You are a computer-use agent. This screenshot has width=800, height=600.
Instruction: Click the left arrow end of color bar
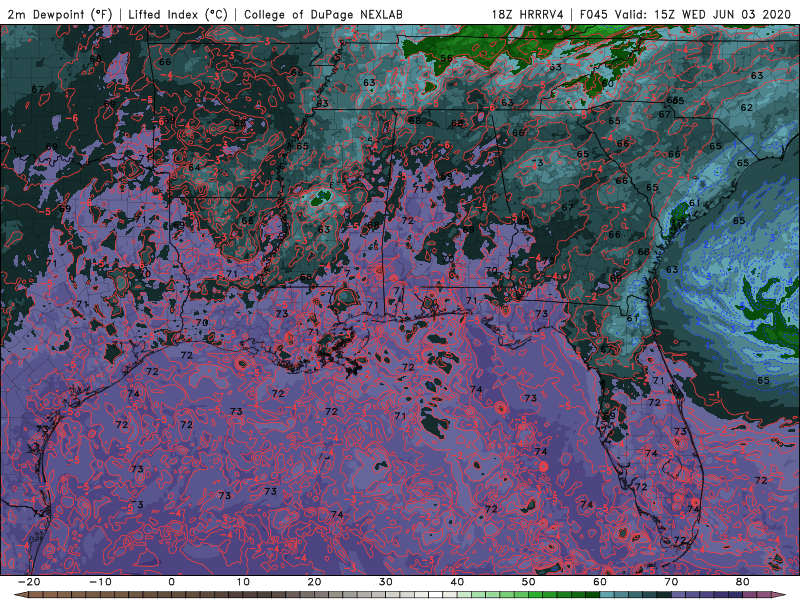pyautogui.click(x=20, y=595)
